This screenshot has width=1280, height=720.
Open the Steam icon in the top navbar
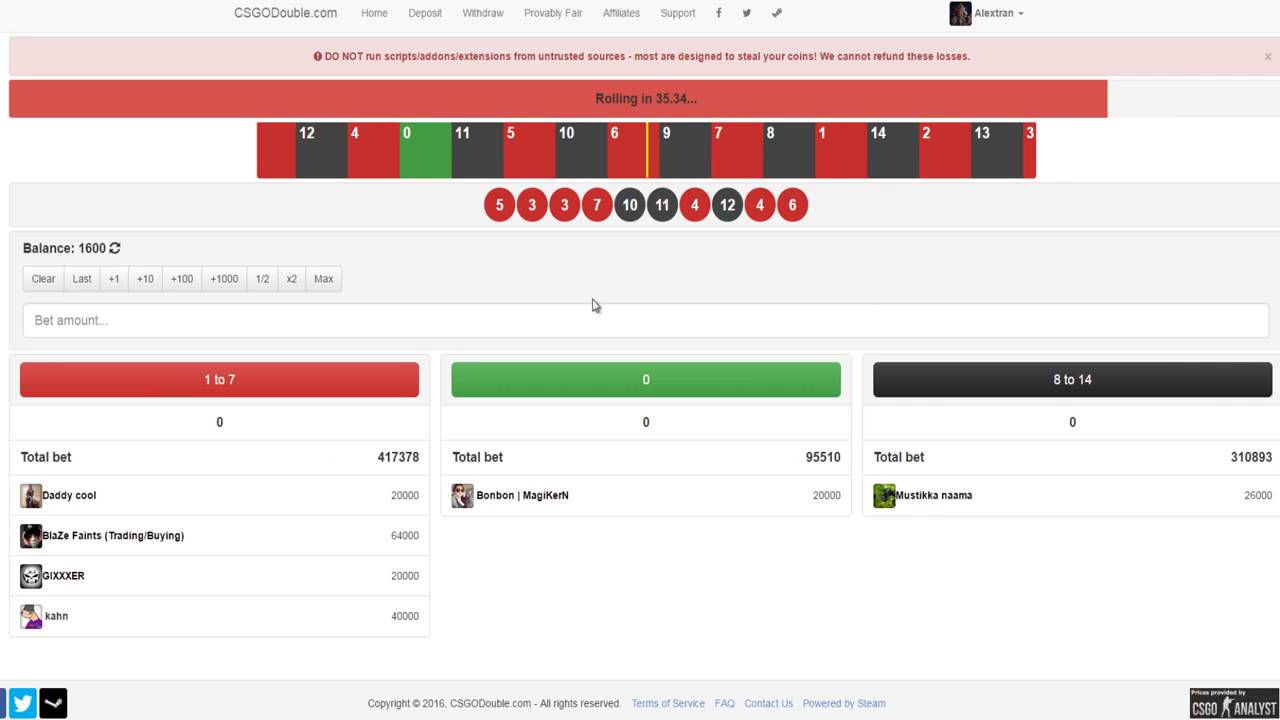776,13
